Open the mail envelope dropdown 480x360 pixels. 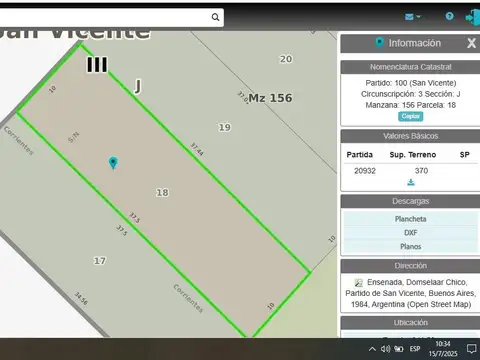click(x=413, y=17)
